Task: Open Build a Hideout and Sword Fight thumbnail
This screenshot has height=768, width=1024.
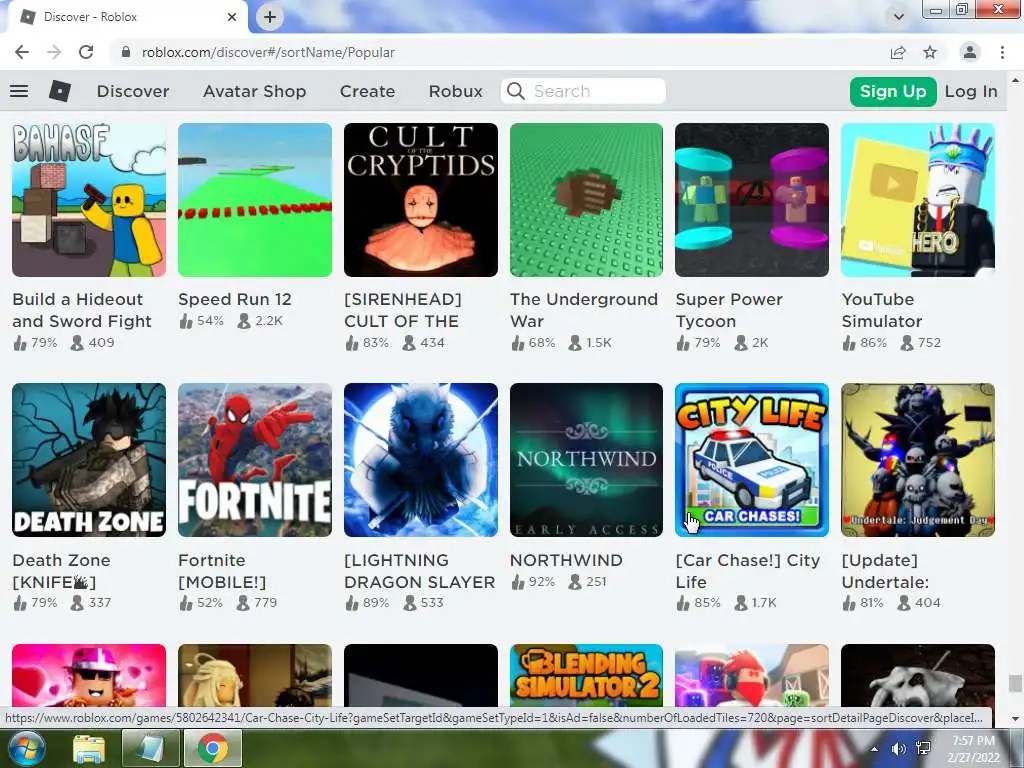Action: click(89, 200)
